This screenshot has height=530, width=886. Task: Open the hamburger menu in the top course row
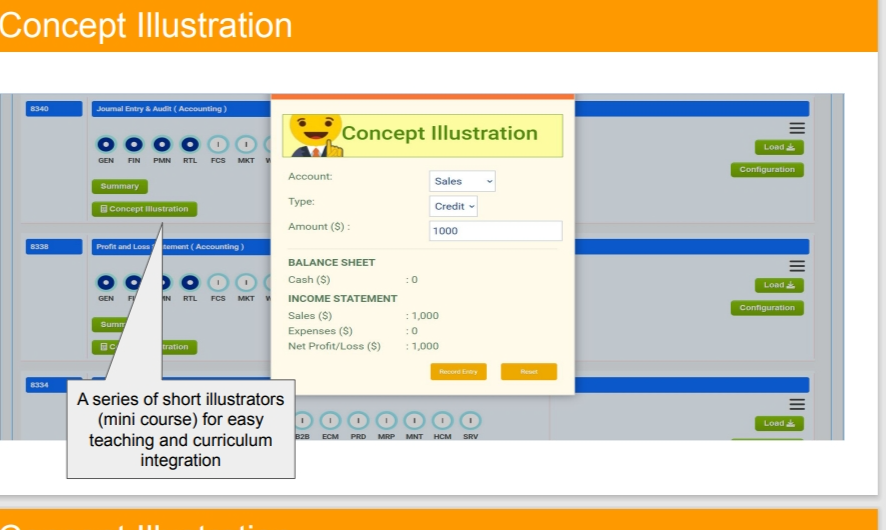pyautogui.click(x=797, y=128)
